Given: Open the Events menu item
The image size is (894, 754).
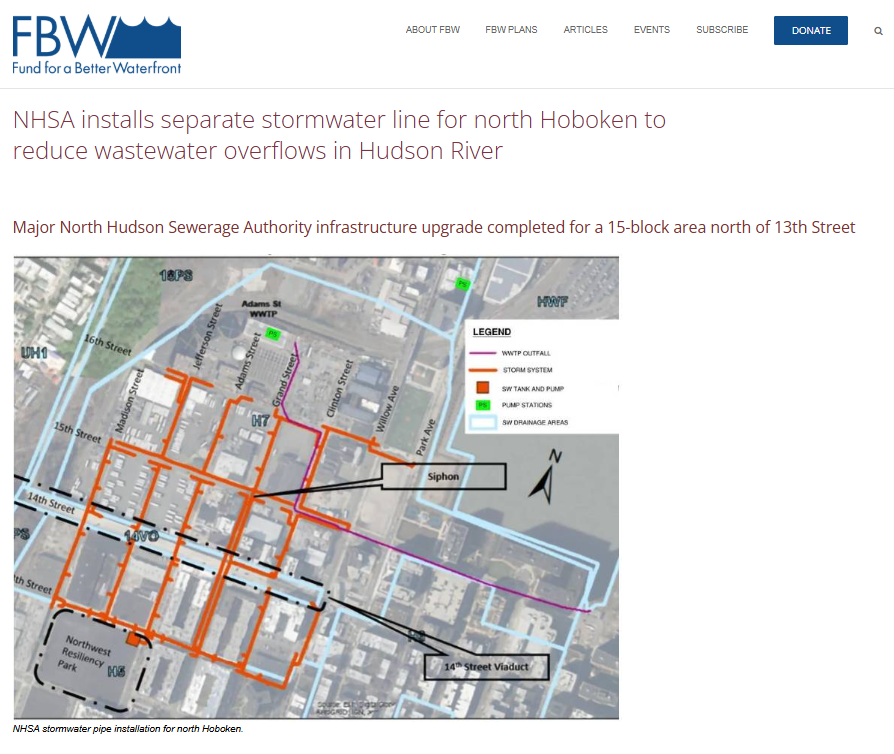Looking at the screenshot, I should tap(652, 30).
